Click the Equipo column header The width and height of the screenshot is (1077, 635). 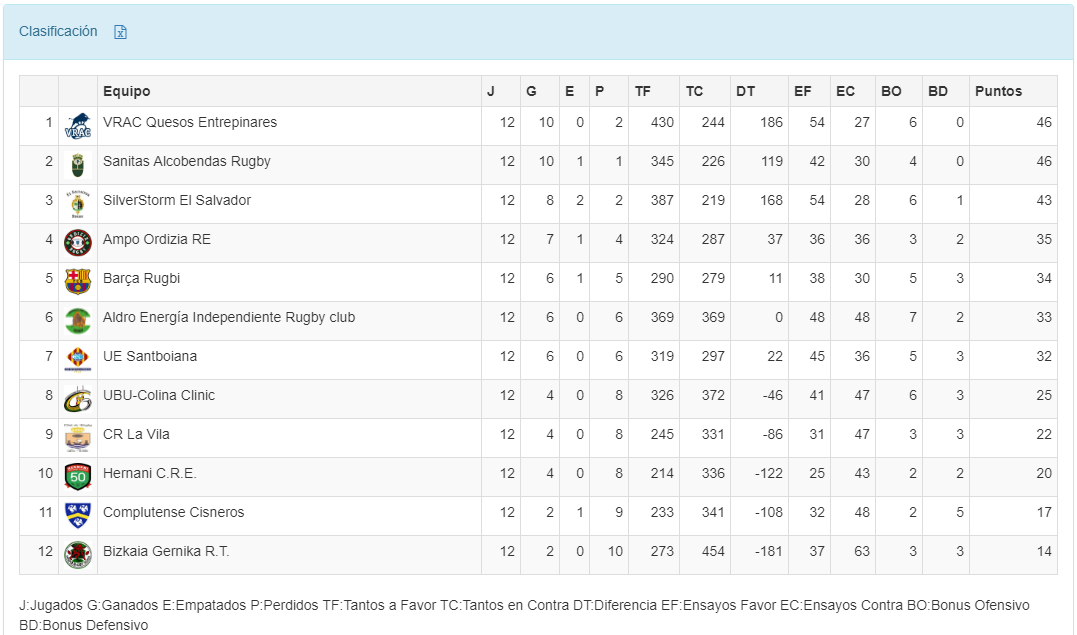(x=127, y=91)
